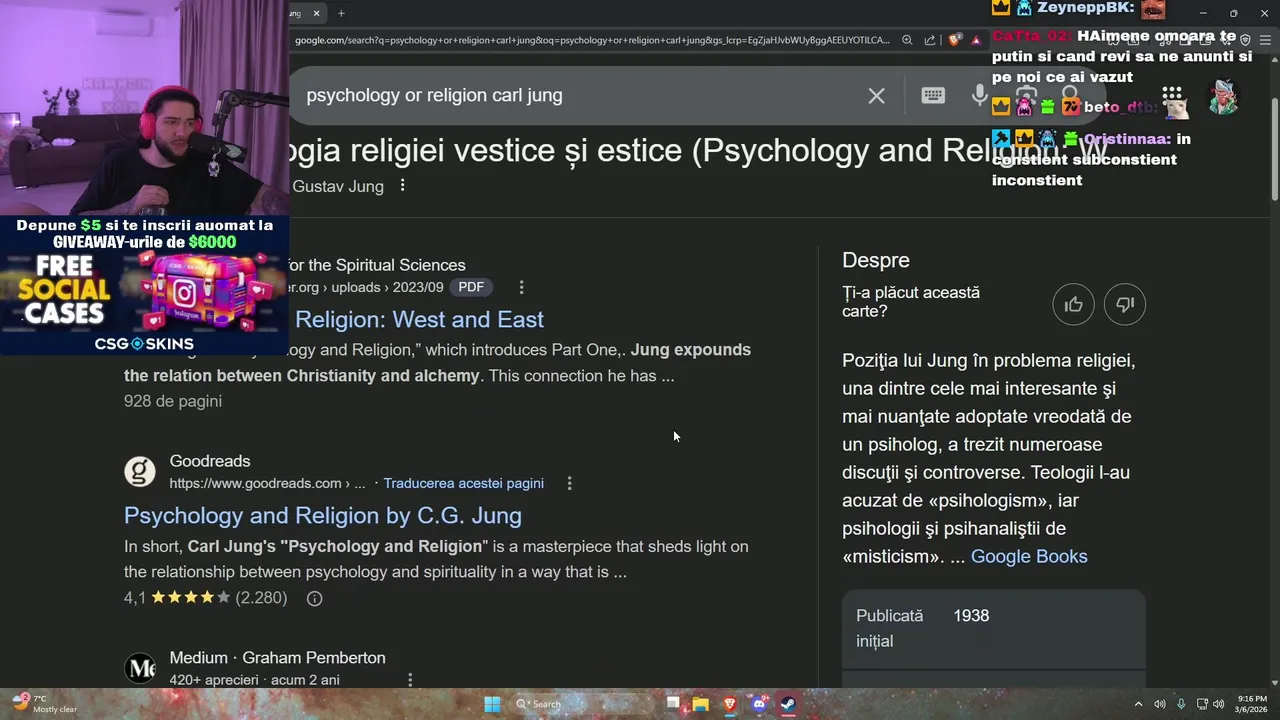1280x720 pixels.
Task: Click the streamer webcam overlay
Action: click(x=144, y=108)
